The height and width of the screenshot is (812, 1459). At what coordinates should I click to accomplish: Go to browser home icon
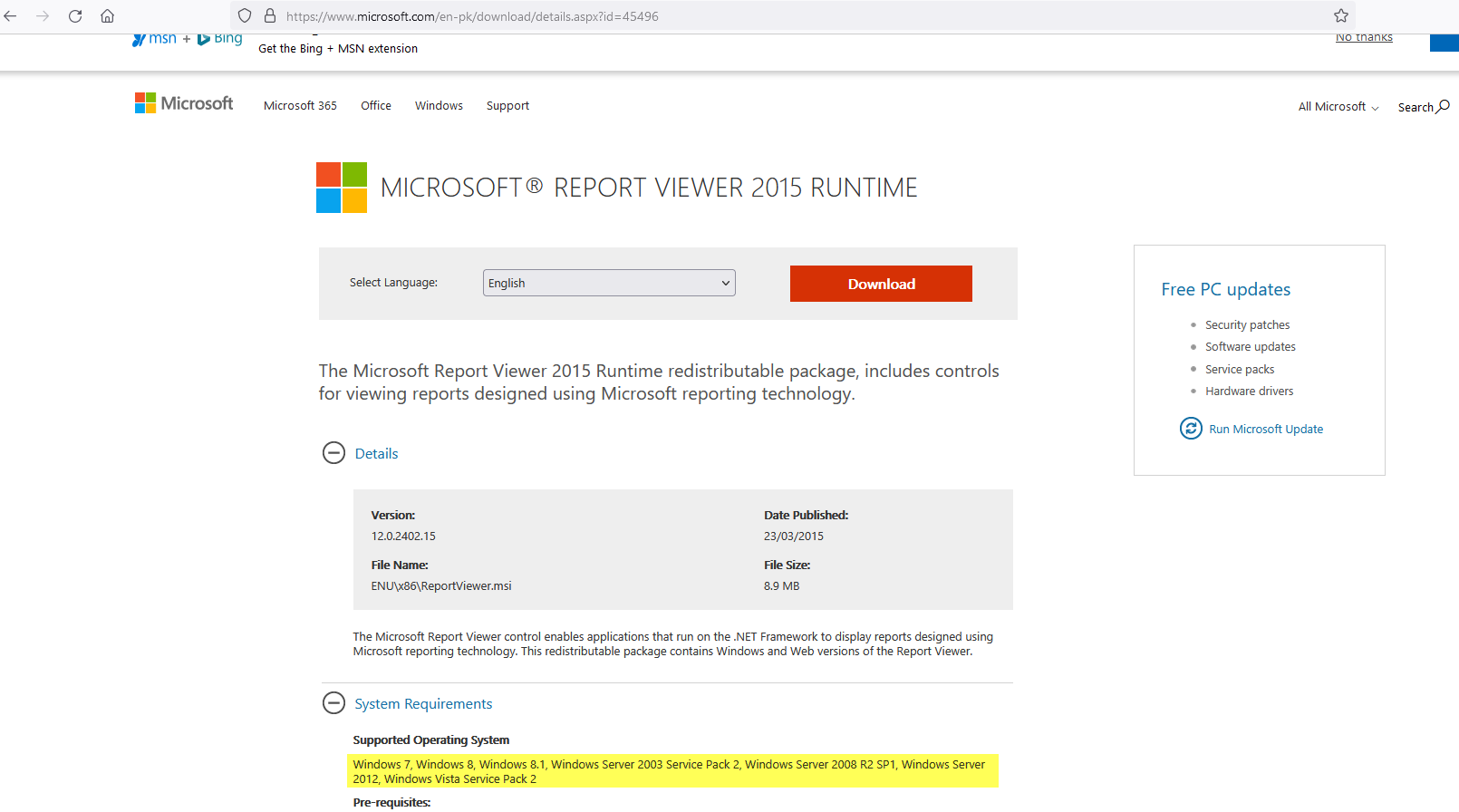coord(107,16)
